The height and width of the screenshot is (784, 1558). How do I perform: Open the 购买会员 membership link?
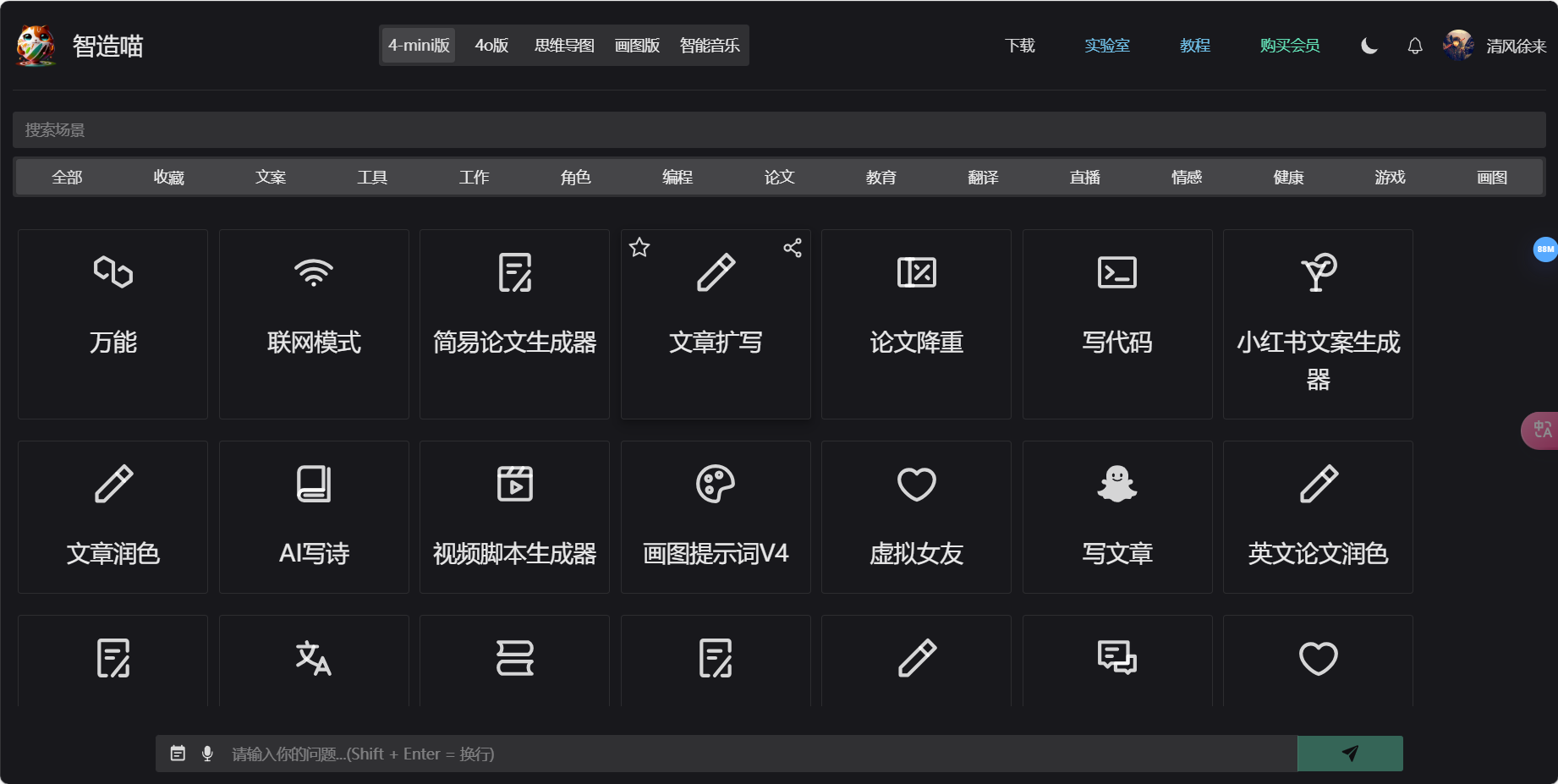tap(1289, 46)
